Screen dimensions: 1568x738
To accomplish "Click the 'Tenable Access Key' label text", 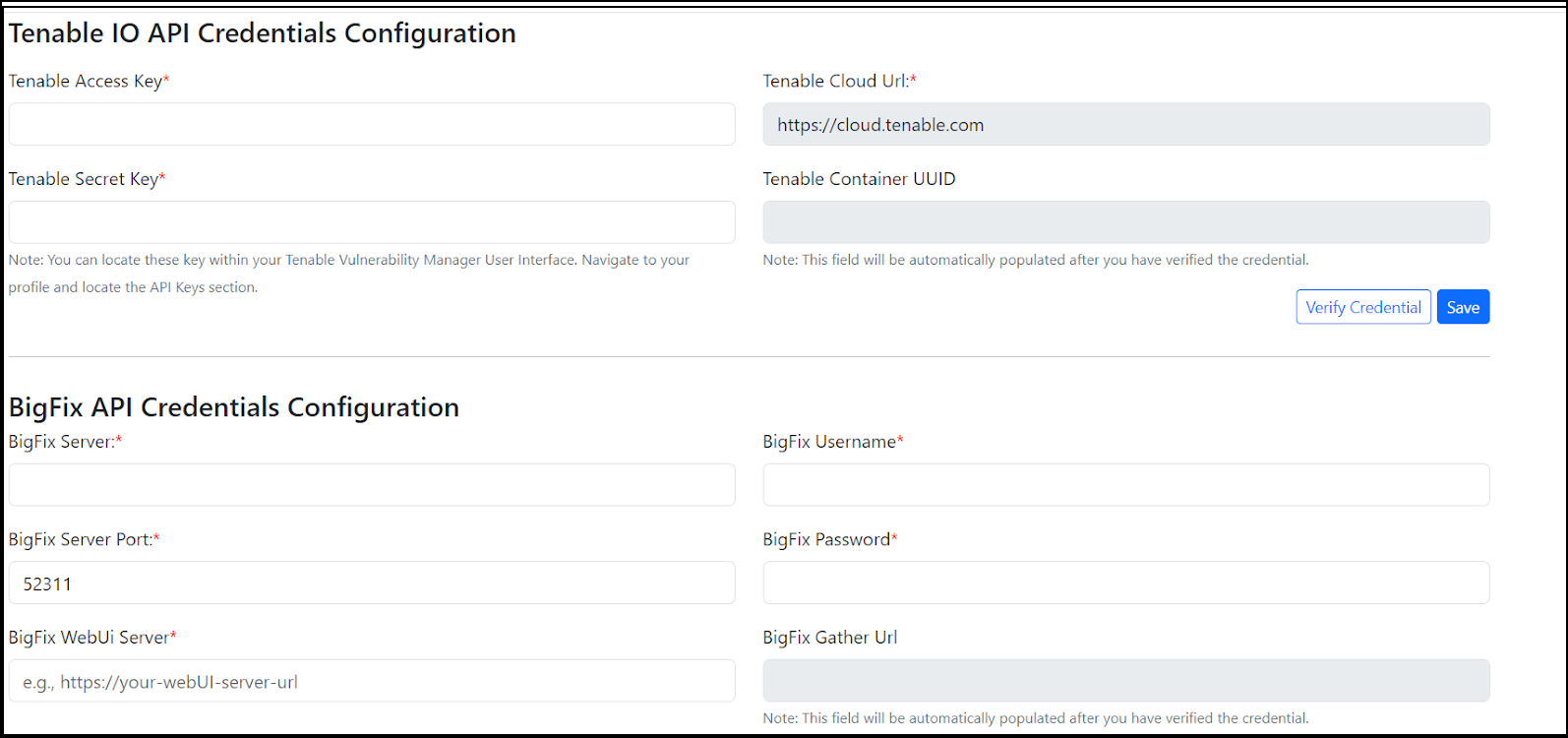I will pos(86,82).
